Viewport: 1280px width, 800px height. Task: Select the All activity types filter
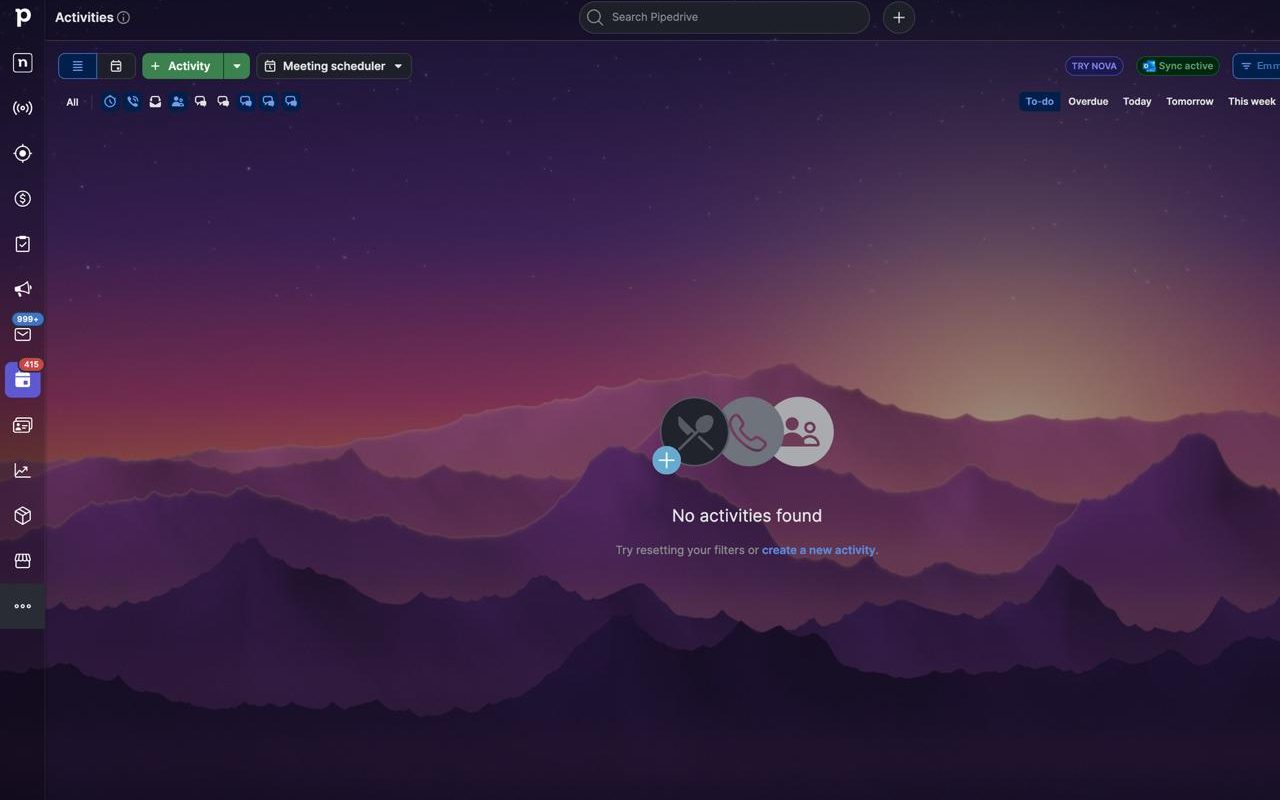[x=72, y=102]
